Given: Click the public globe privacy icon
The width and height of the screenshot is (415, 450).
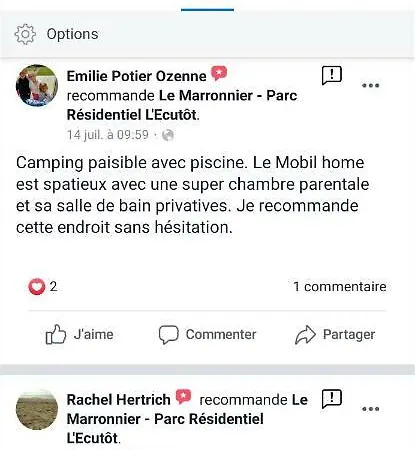Looking at the screenshot, I should click(168, 135).
